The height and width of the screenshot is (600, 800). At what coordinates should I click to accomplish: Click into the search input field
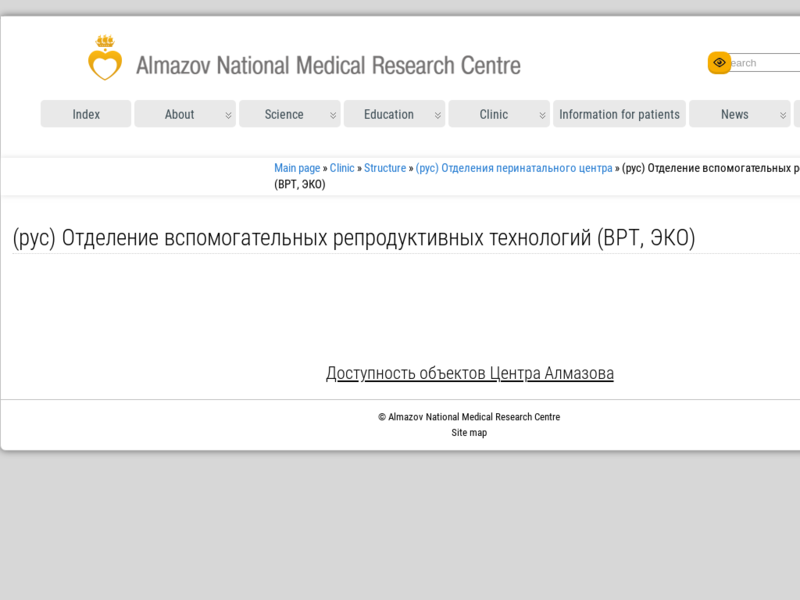point(765,63)
